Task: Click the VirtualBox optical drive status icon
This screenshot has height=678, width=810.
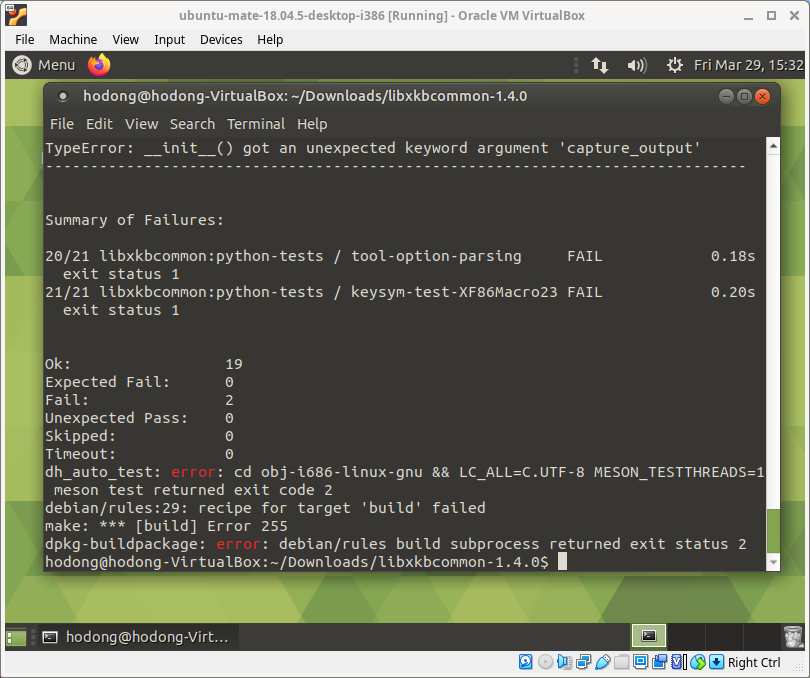Action: (x=545, y=662)
